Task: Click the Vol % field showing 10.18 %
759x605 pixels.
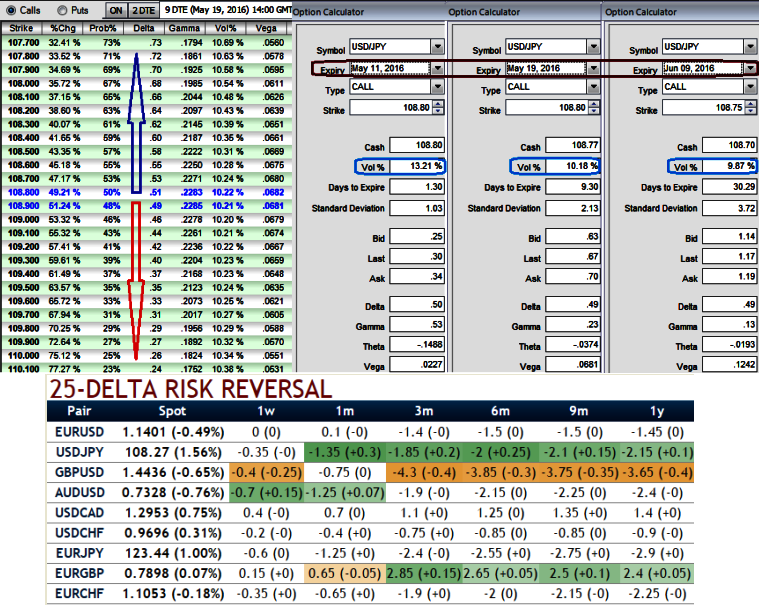Action: pyautogui.click(x=573, y=166)
